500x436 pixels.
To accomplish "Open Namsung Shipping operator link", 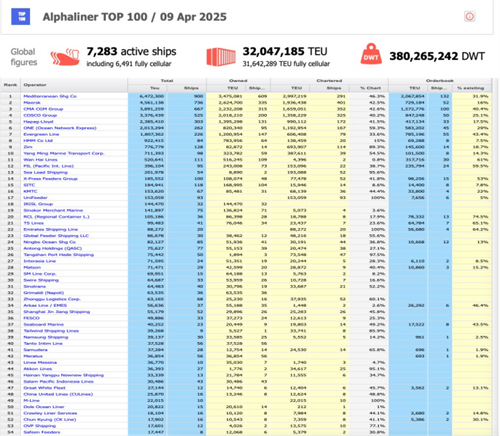I will [x=46, y=337].
